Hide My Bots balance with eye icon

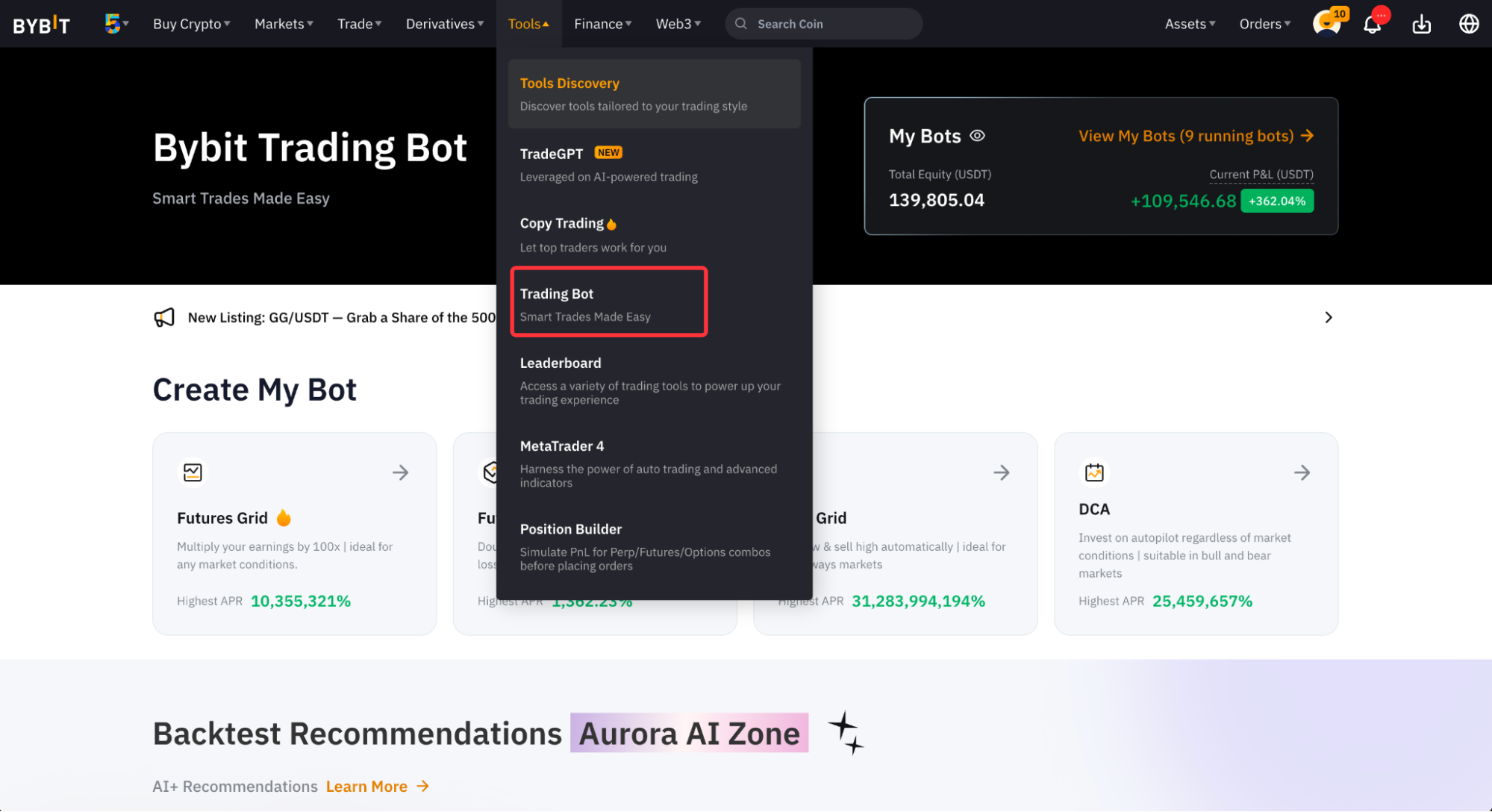click(977, 136)
